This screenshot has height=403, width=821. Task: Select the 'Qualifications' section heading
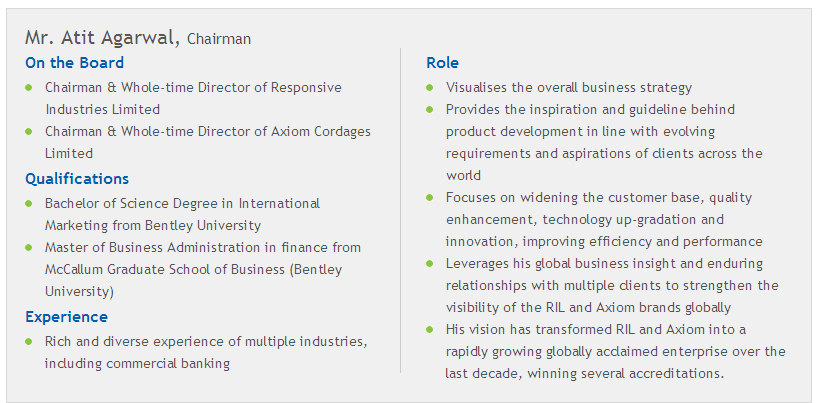click(77, 179)
